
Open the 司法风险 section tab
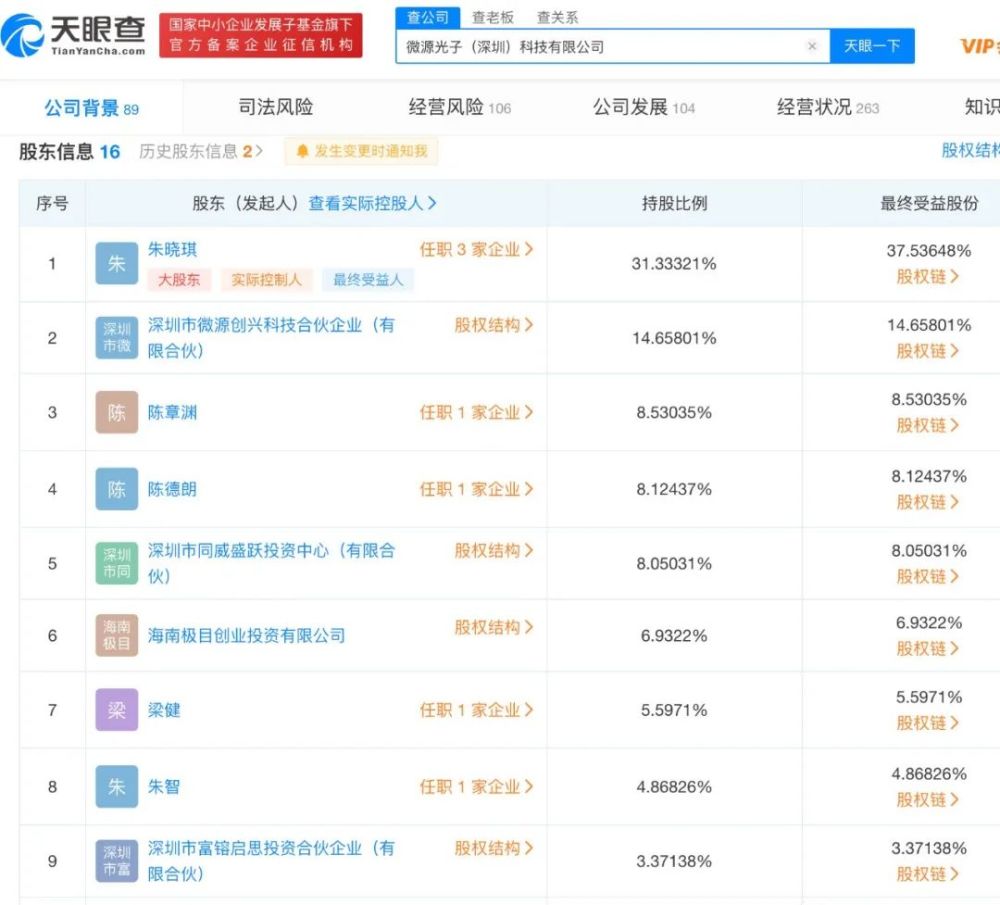[x=276, y=107]
